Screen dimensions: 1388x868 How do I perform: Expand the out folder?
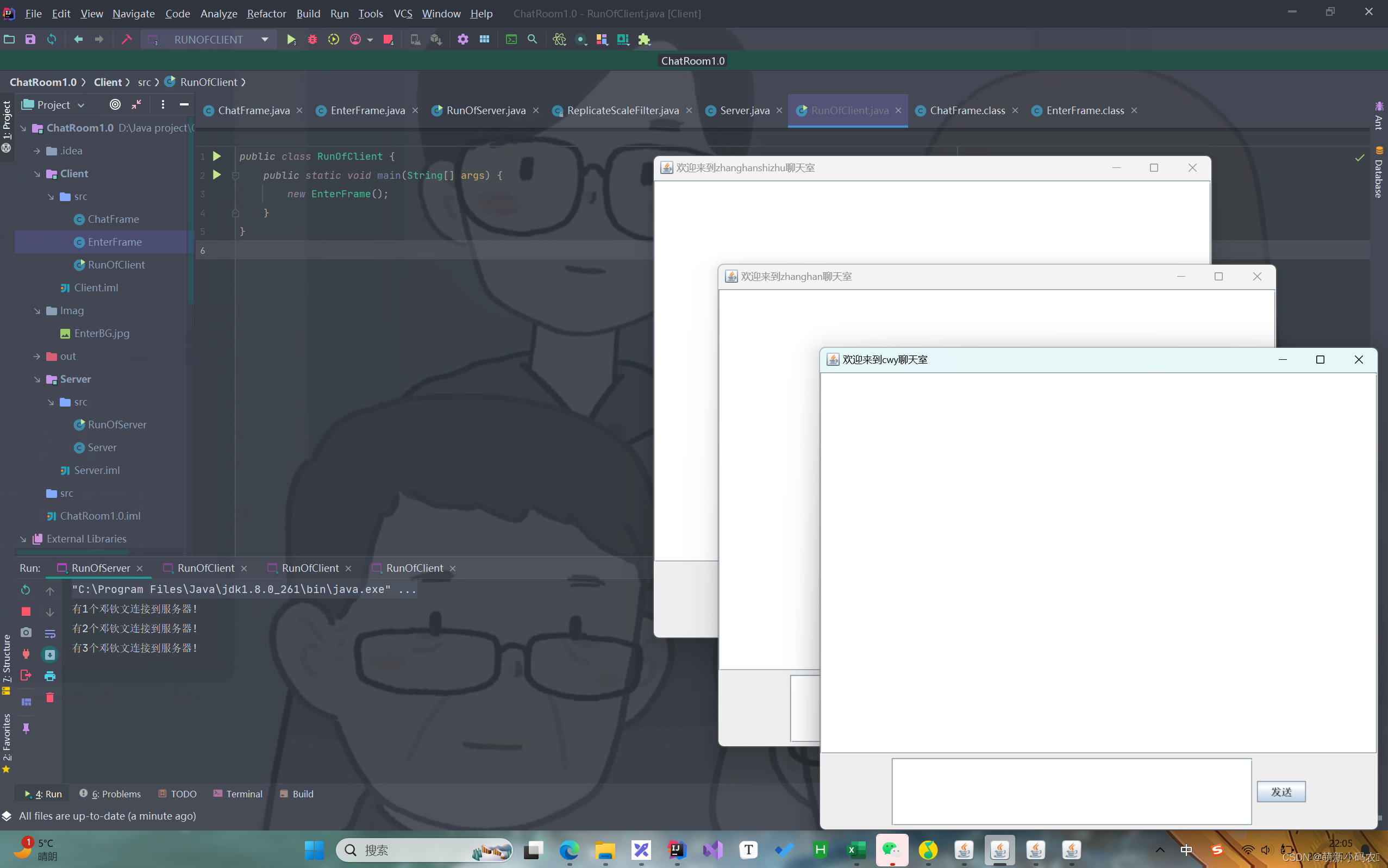tap(37, 357)
